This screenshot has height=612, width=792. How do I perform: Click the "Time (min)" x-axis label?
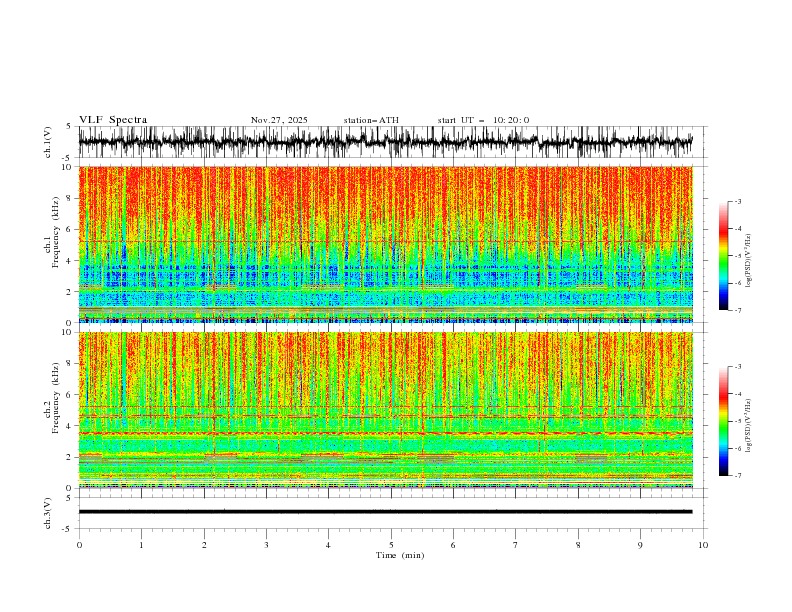click(400, 555)
